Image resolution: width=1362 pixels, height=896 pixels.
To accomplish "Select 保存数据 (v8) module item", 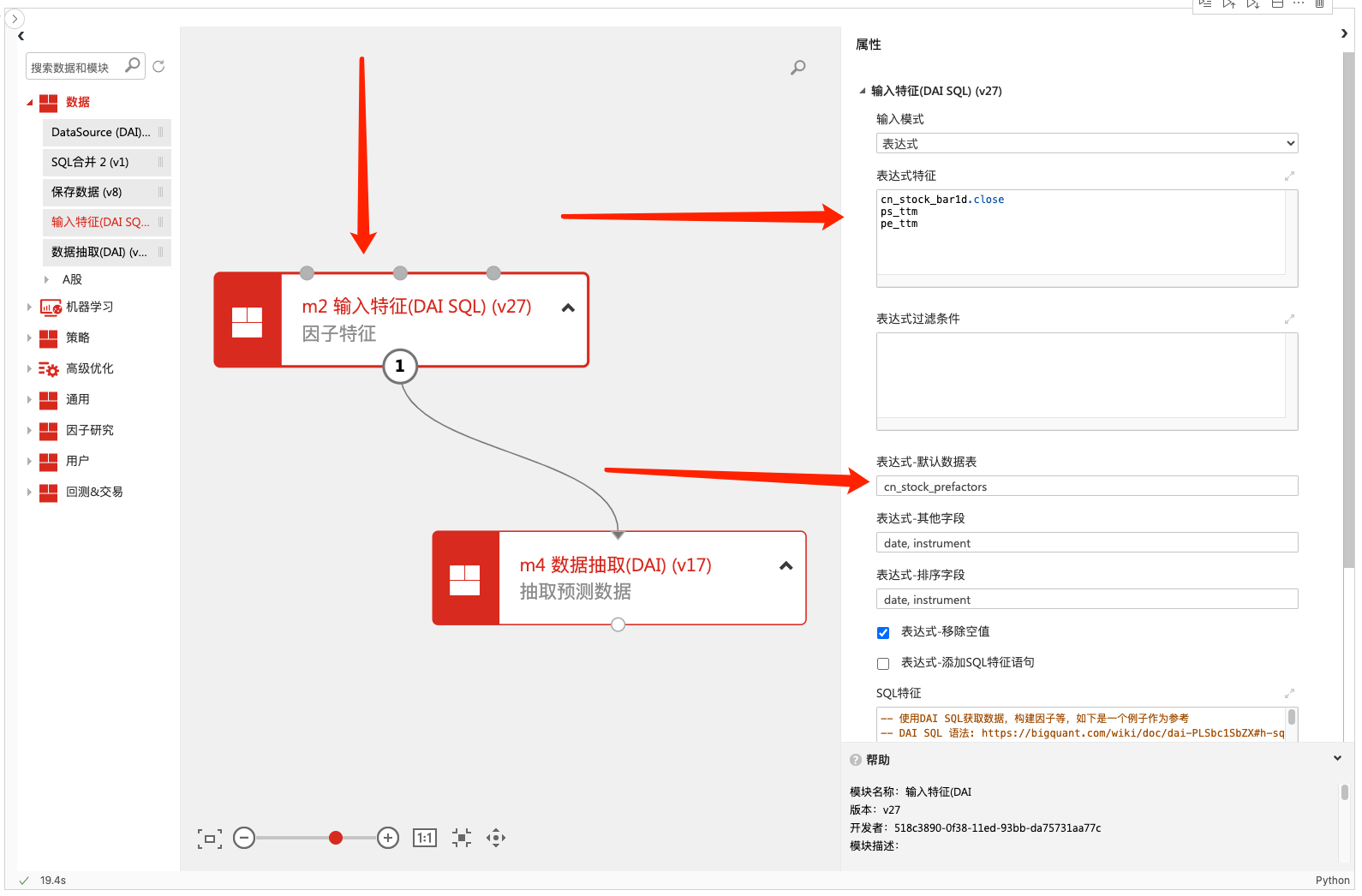I will tap(87, 192).
